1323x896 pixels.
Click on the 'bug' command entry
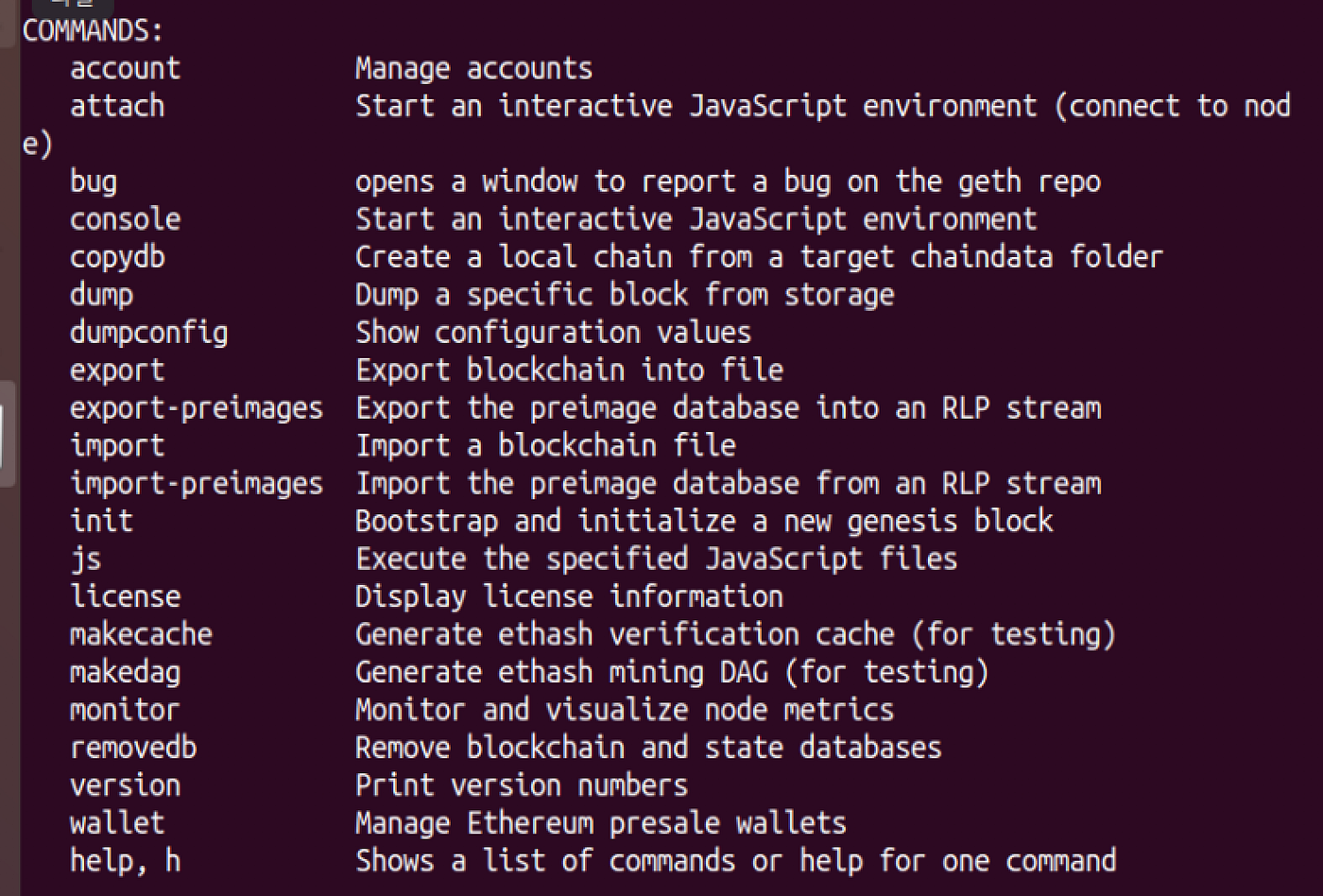[x=94, y=182]
